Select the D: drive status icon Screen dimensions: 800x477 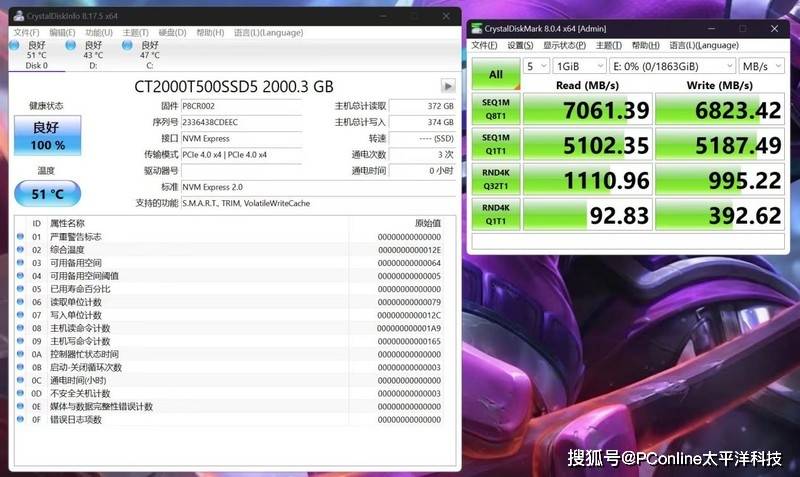point(70,46)
